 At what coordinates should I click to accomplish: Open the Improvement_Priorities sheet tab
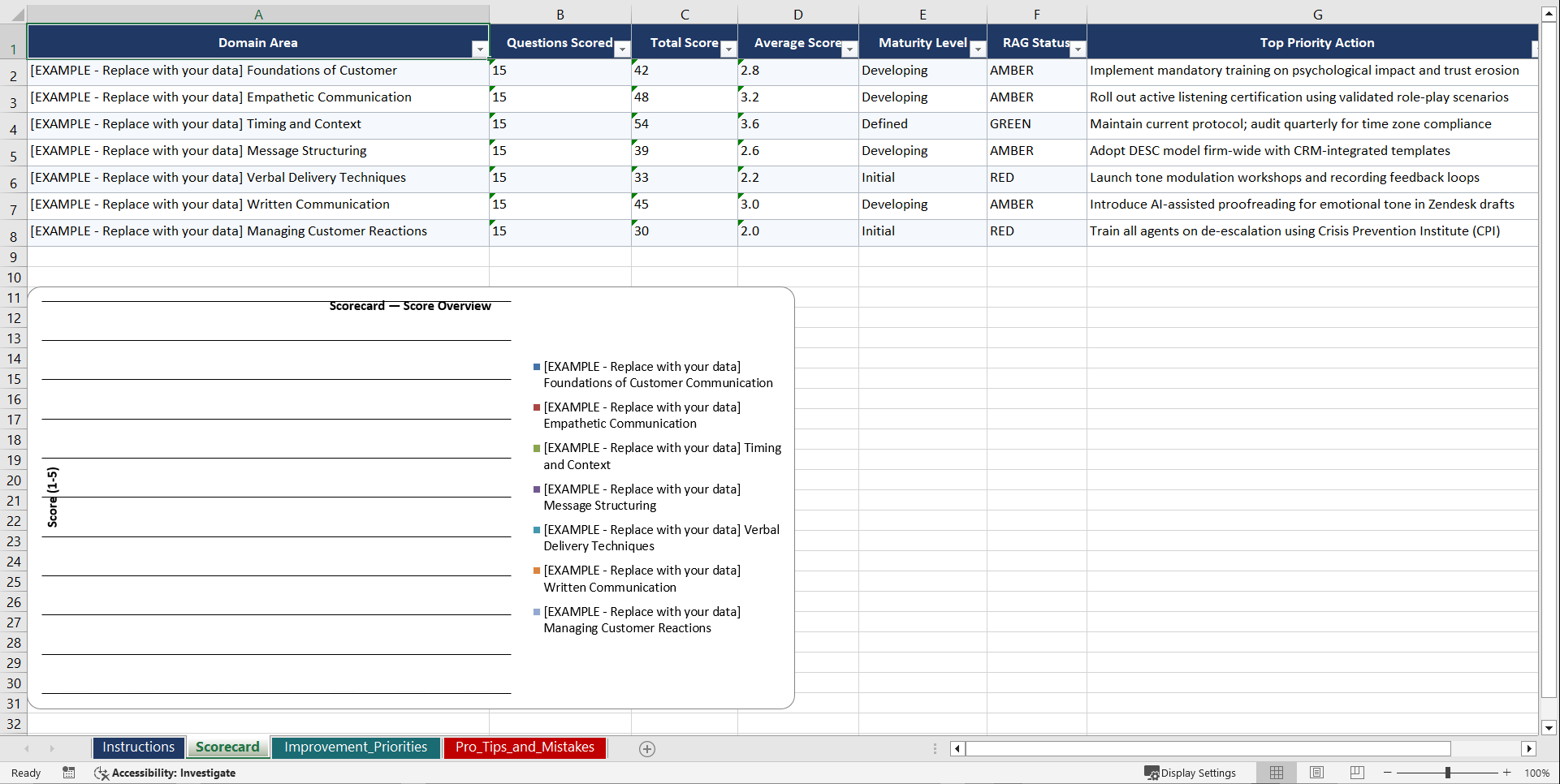pyautogui.click(x=356, y=747)
